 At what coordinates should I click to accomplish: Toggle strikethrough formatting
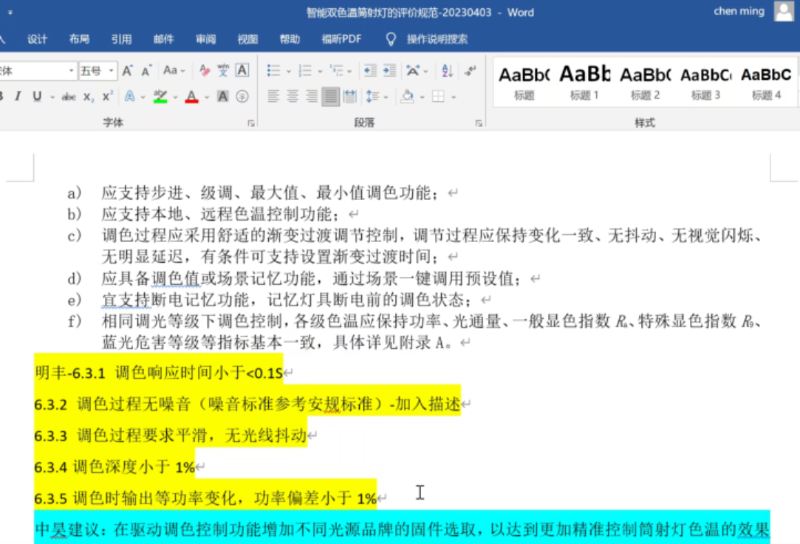pos(68,97)
